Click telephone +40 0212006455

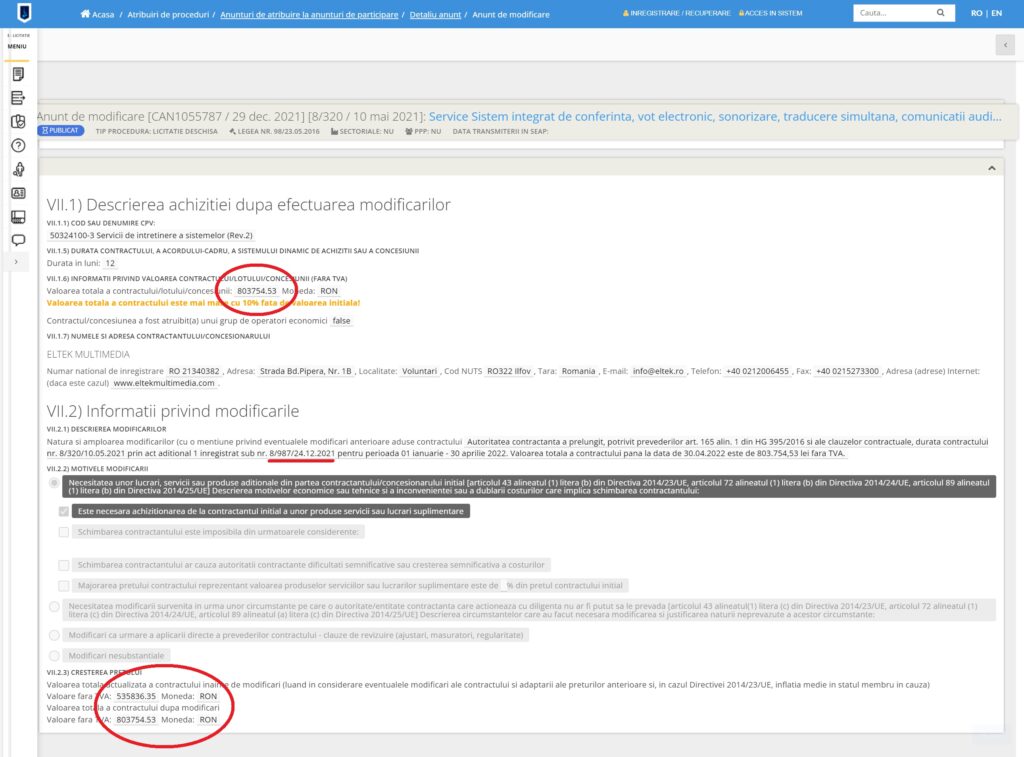(758, 371)
